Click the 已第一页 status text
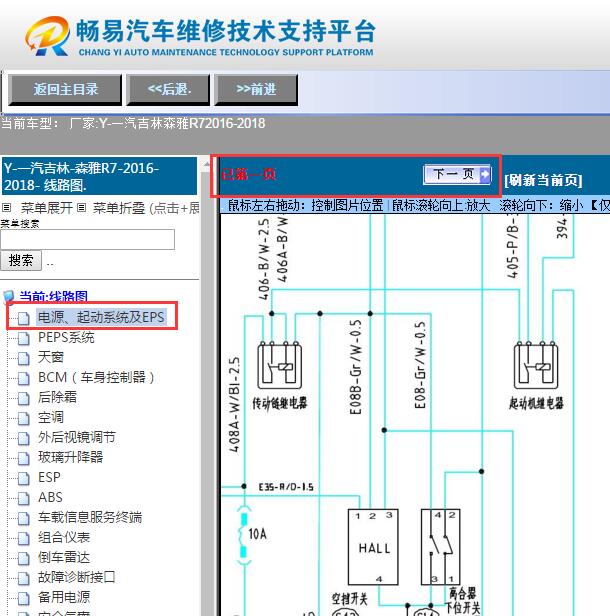The height and width of the screenshot is (616, 610). point(248,174)
